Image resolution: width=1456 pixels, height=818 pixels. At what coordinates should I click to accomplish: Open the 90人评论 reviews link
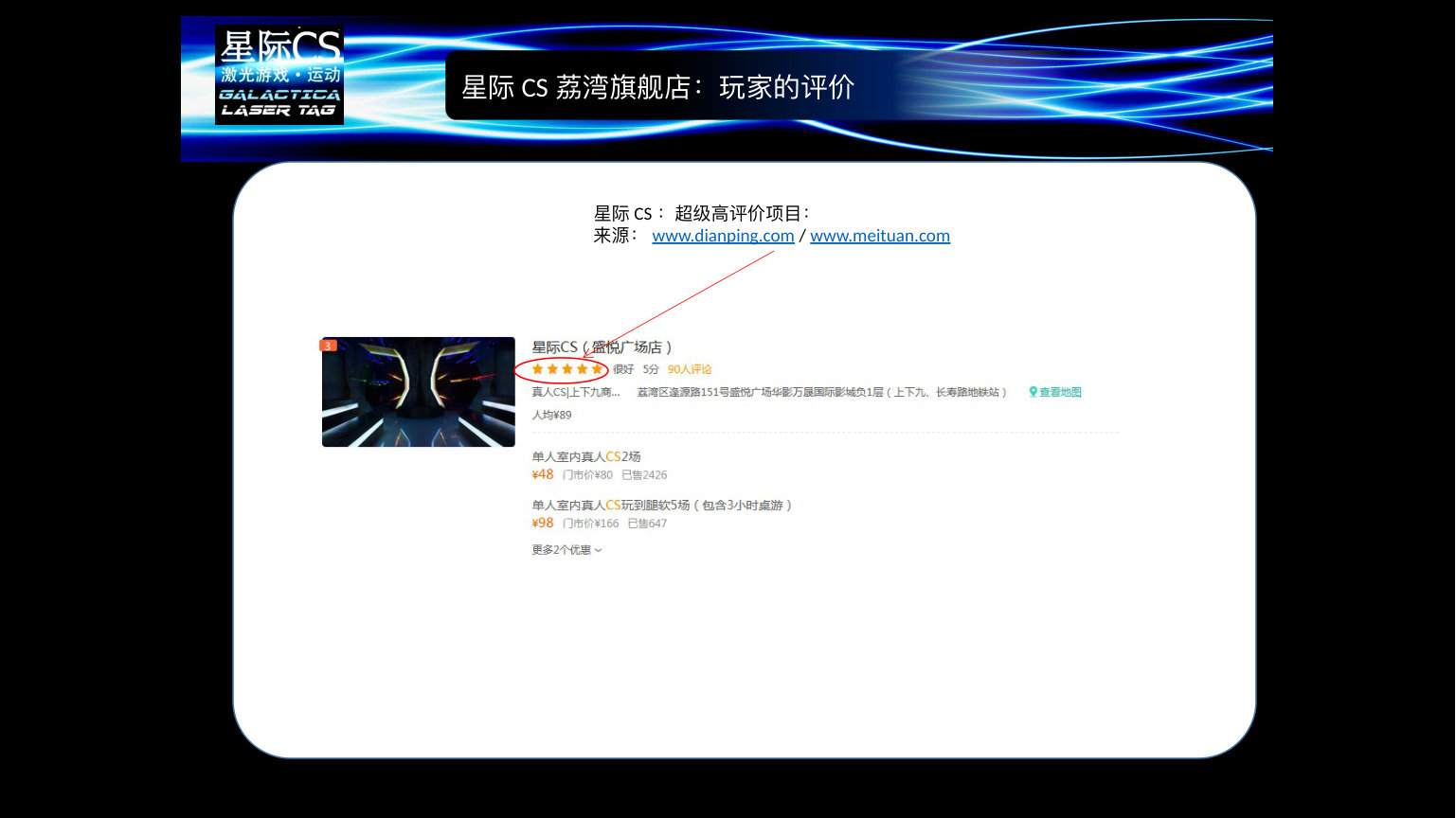(690, 369)
